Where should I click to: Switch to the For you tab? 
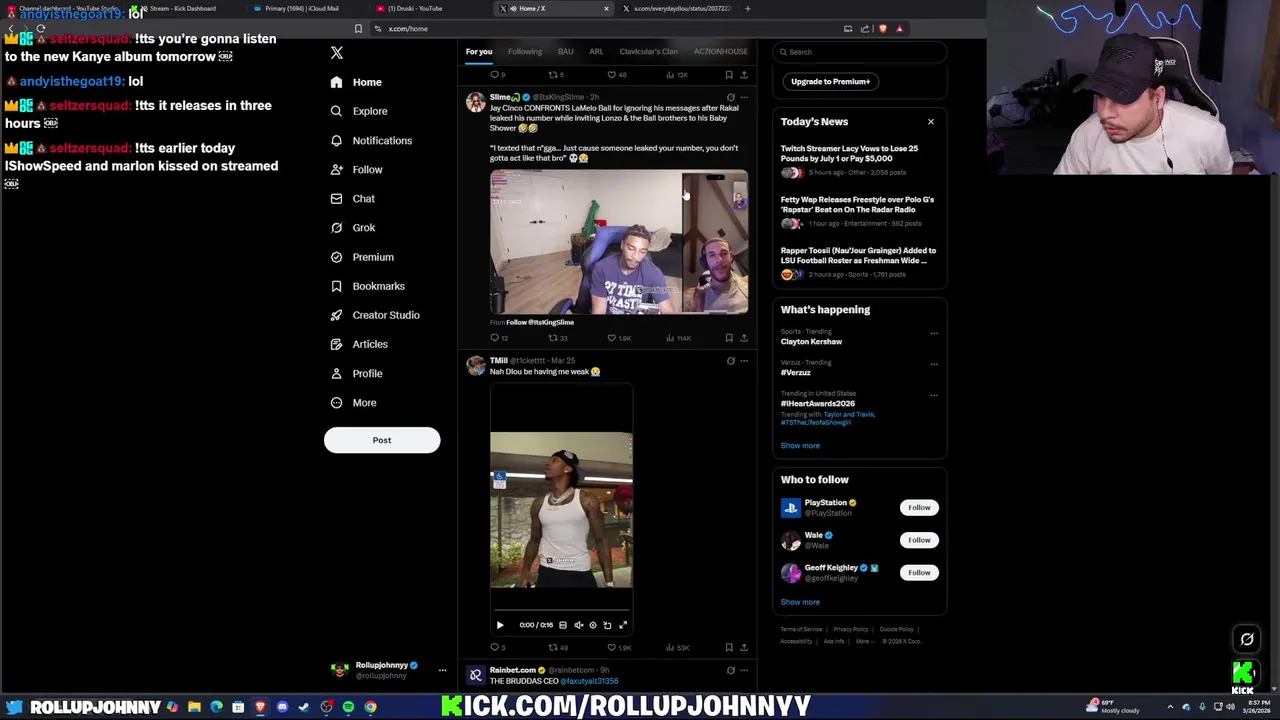478,52
